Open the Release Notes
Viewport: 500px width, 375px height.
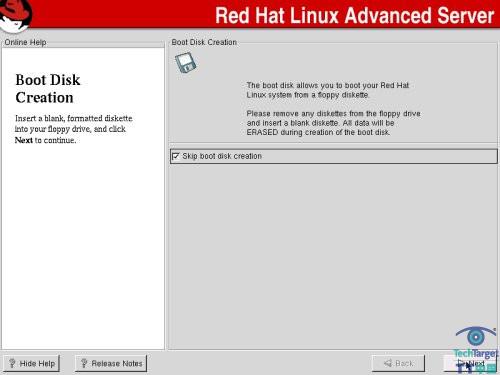pos(111,363)
